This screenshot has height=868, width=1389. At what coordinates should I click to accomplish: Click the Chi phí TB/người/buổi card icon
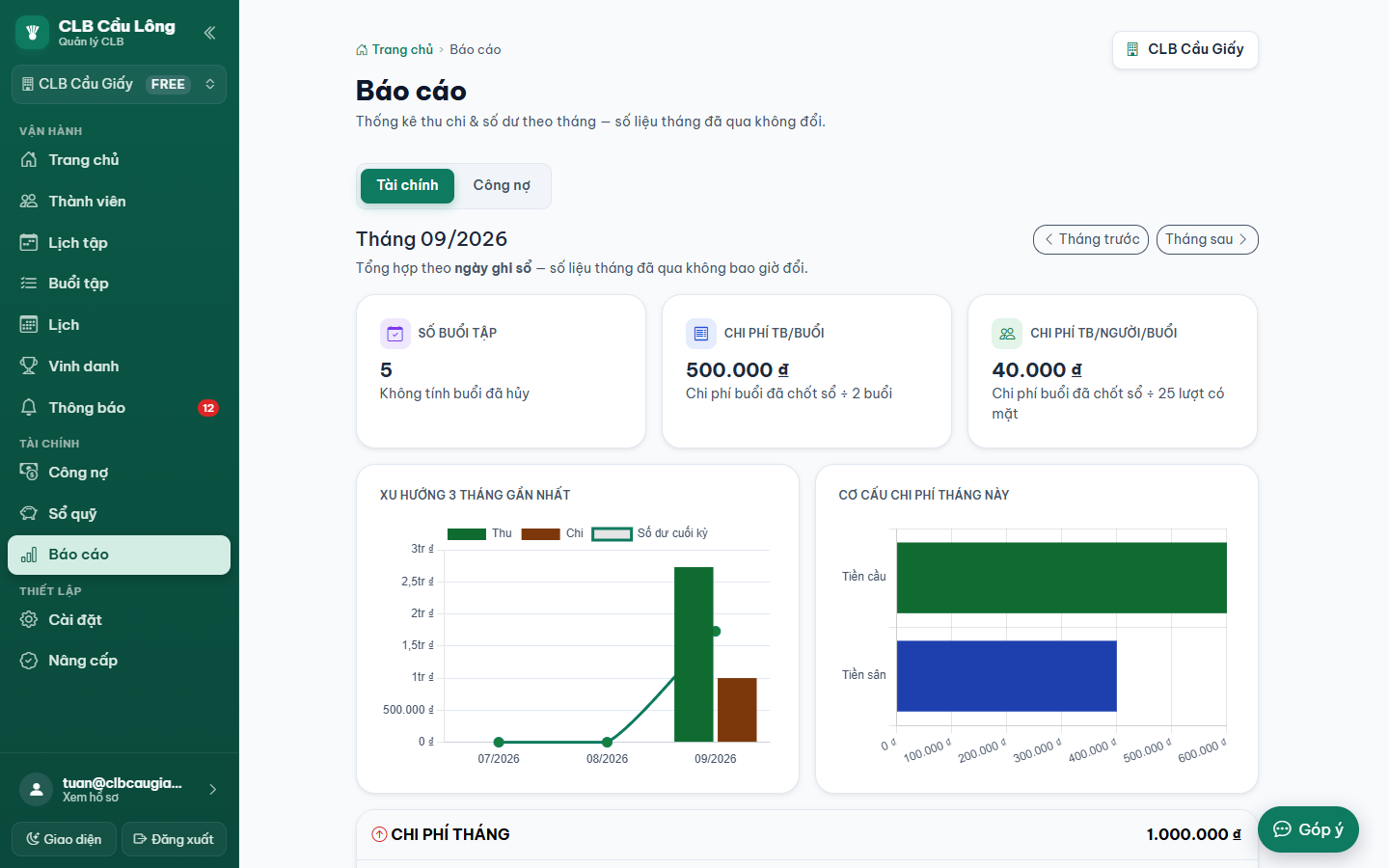click(1007, 334)
